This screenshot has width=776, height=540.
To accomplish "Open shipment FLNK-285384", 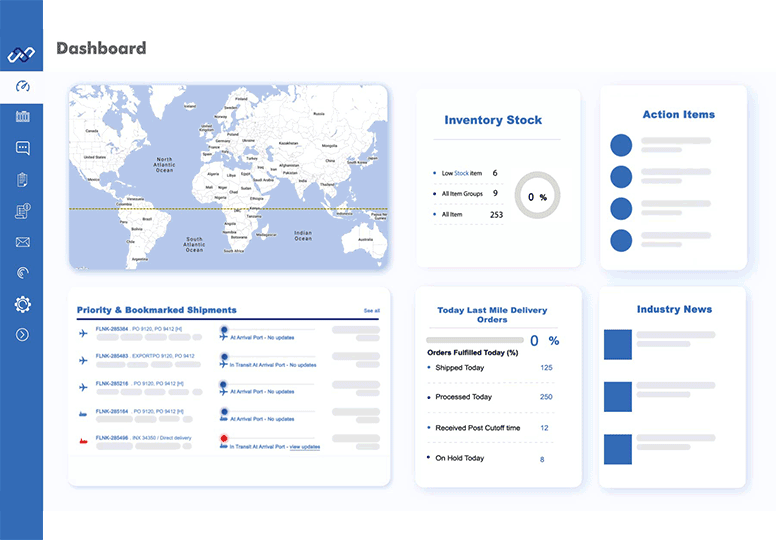I will pyautogui.click(x=111, y=328).
